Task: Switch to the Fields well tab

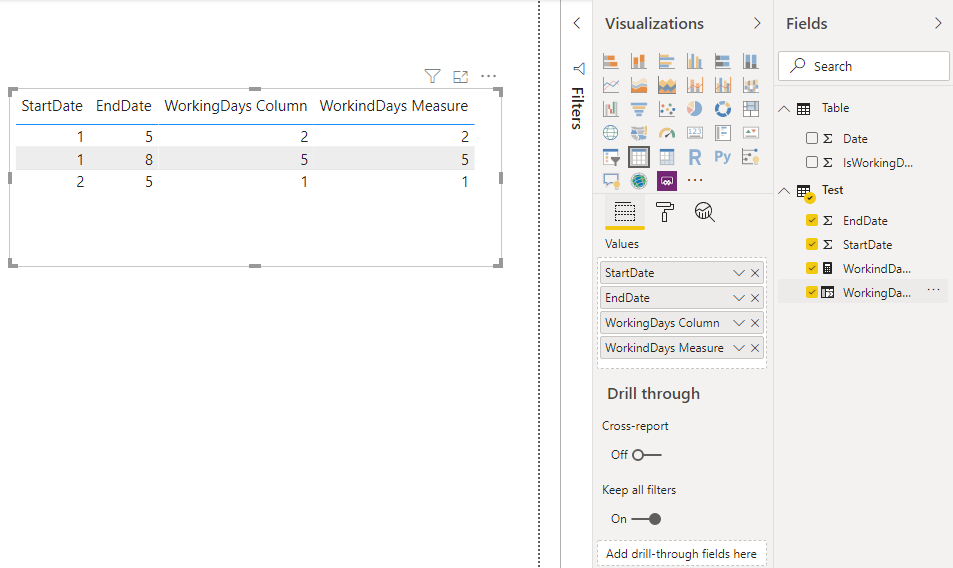Action: pos(625,212)
